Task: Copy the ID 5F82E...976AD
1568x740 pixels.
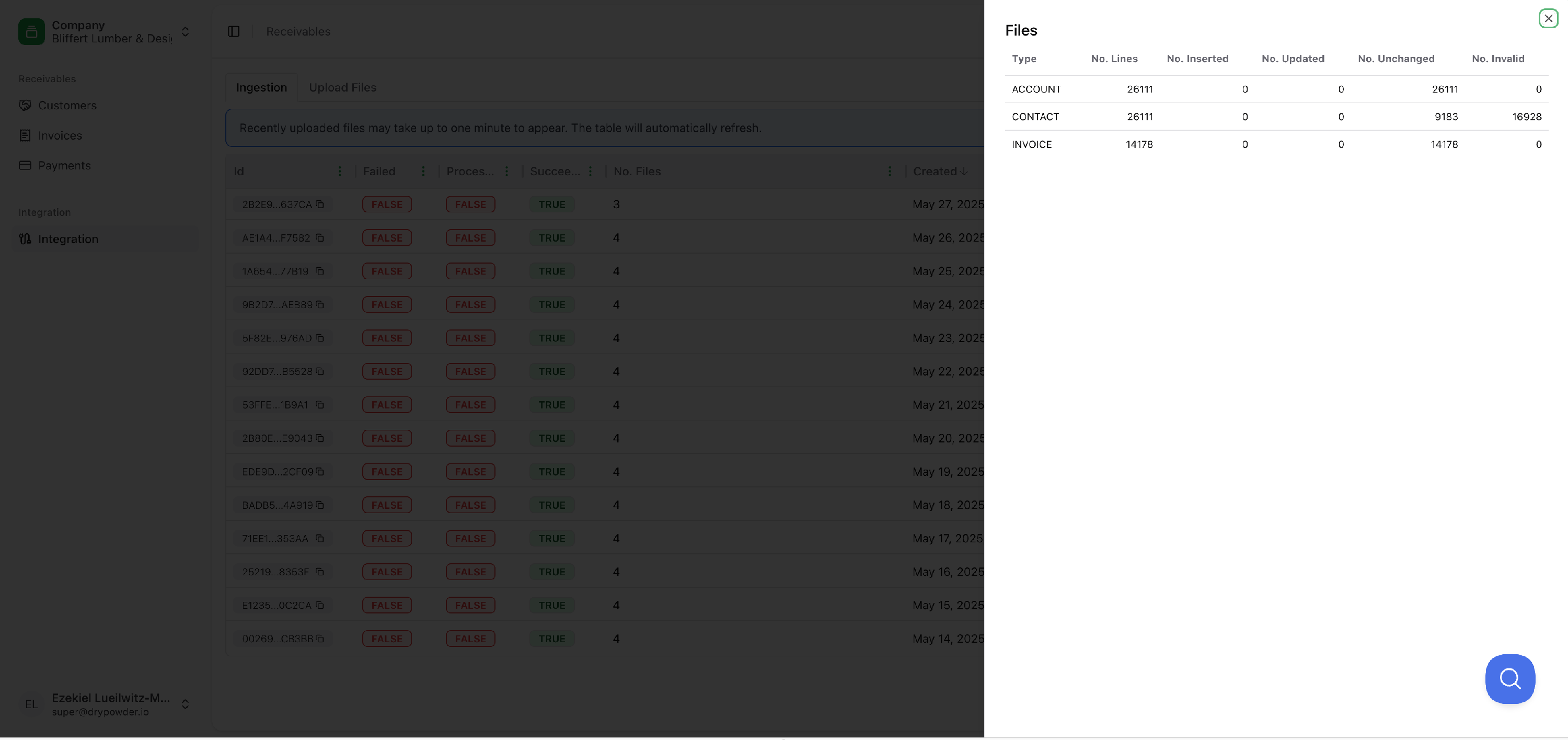Action: pos(320,338)
